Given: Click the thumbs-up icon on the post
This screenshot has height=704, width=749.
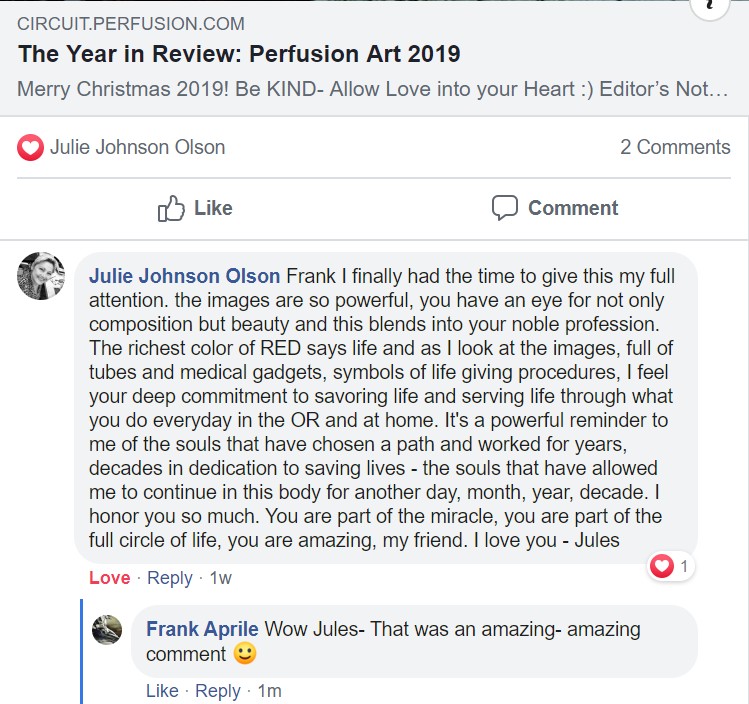Looking at the screenshot, I should click(x=172, y=208).
